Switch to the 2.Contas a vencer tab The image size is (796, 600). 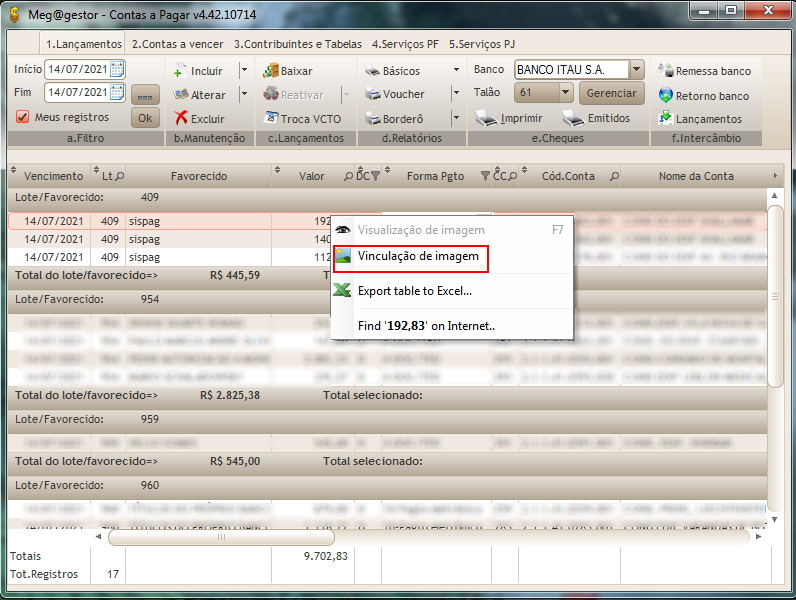pyautogui.click(x=178, y=44)
